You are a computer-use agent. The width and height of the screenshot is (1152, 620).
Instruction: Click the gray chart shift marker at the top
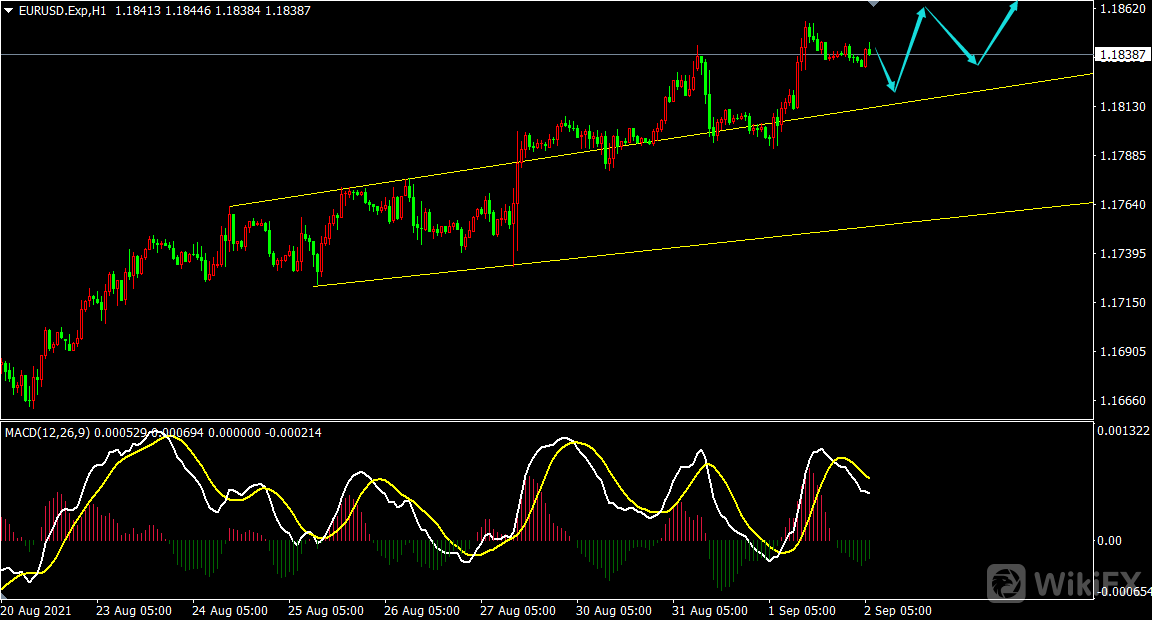pos(873,4)
